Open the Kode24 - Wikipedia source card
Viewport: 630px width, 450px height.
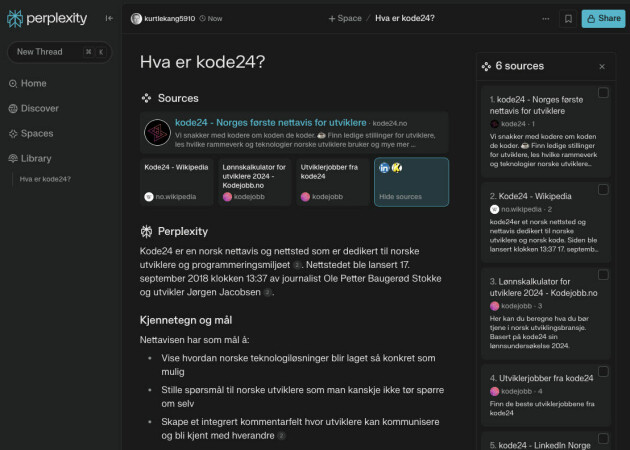176,182
